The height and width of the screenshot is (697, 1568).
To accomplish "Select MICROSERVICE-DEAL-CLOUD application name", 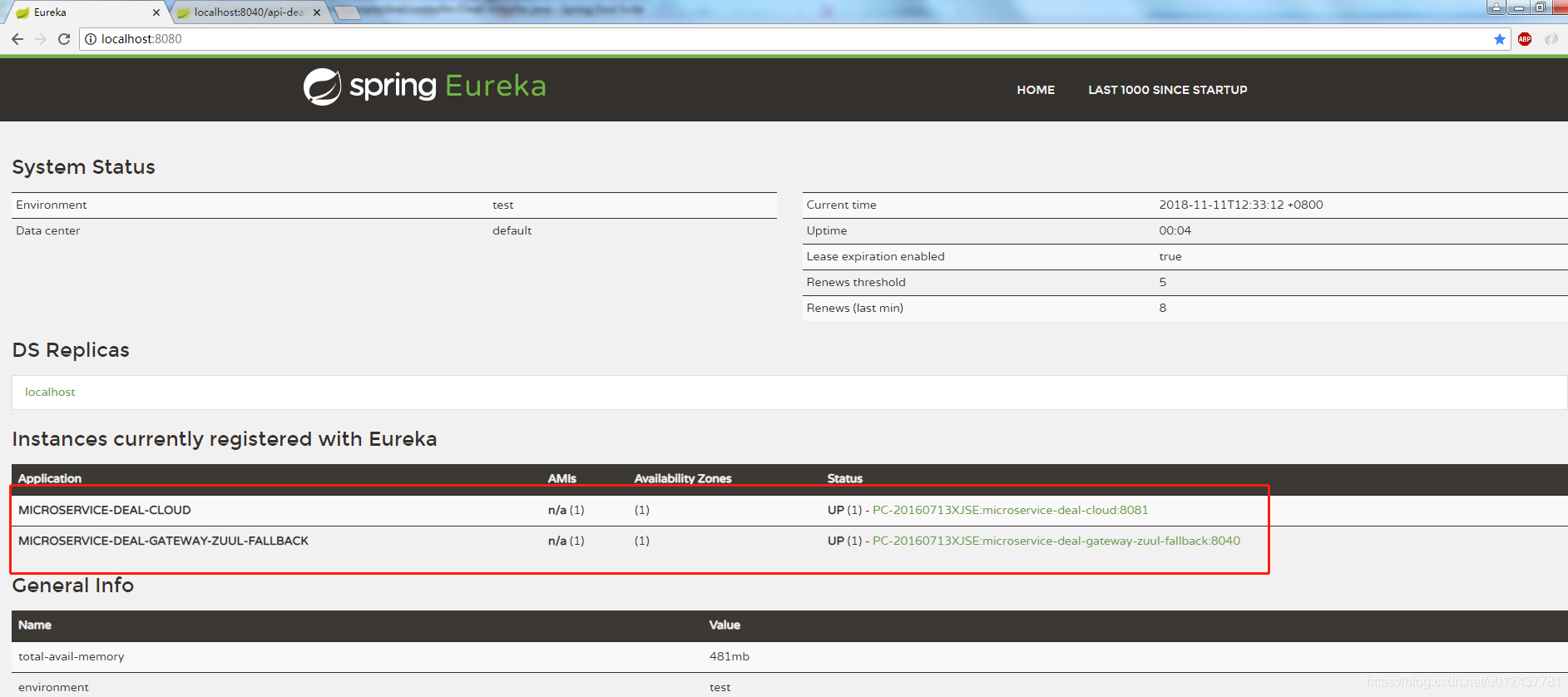I will pos(105,510).
